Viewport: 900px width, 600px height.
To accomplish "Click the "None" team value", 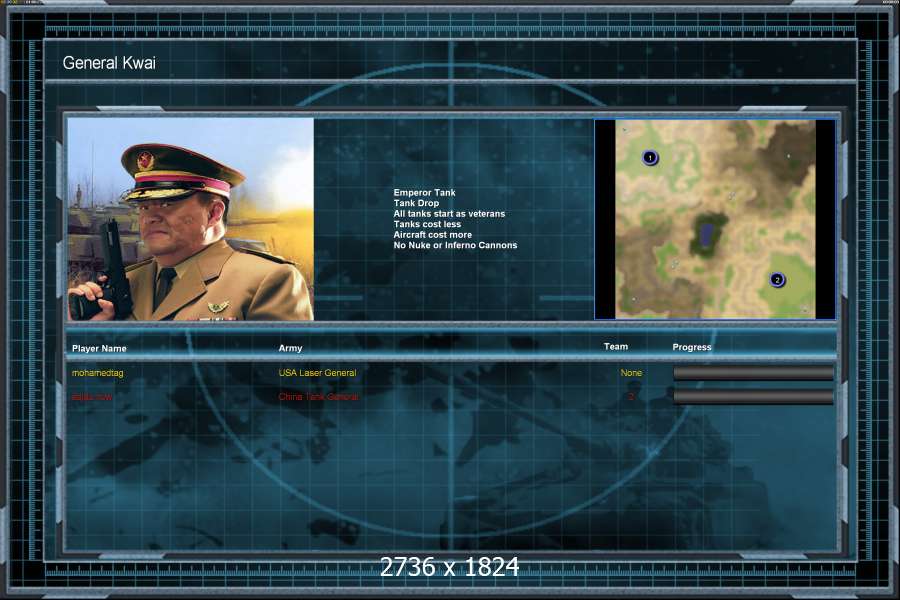I will tap(631, 373).
